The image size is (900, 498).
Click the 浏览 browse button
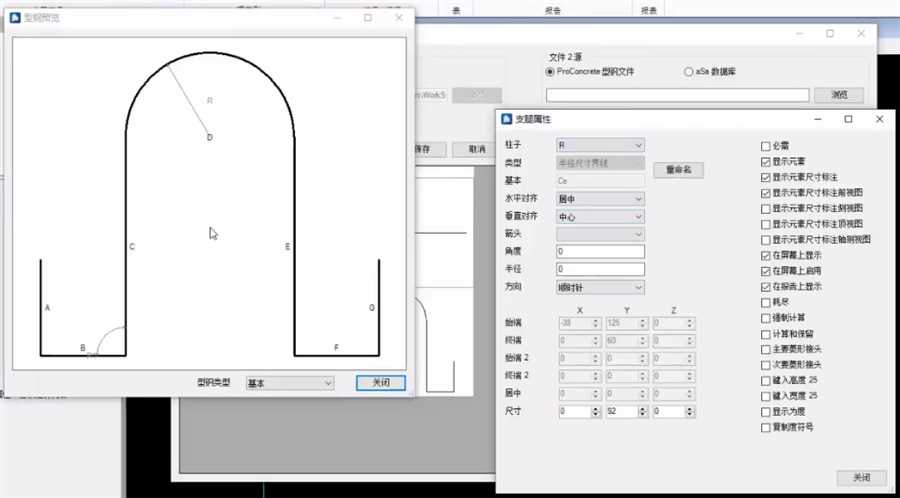pyautogui.click(x=836, y=95)
